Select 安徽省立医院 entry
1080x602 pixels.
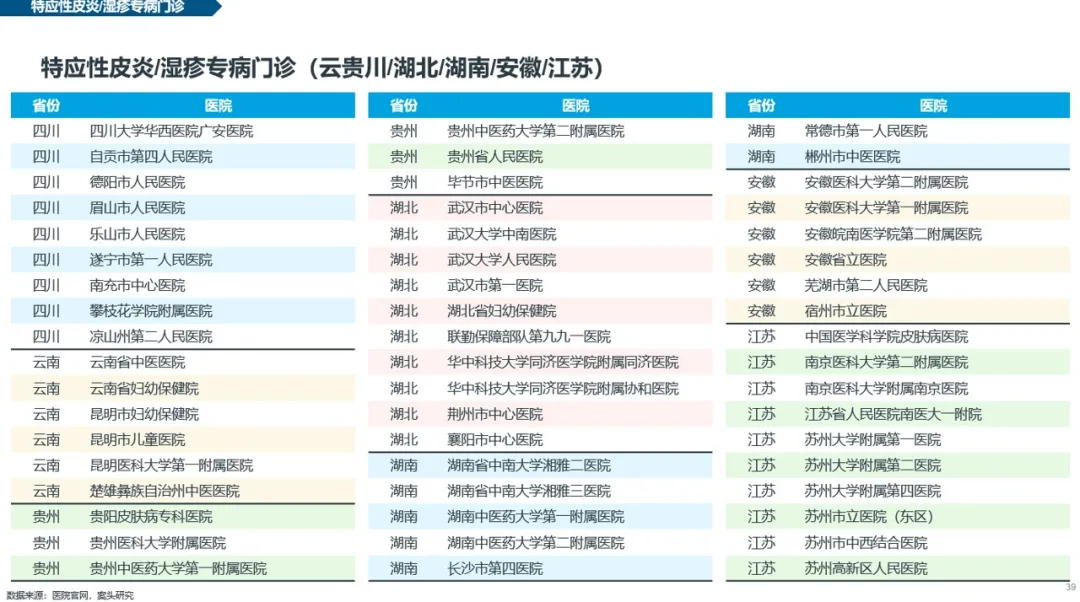click(x=845, y=260)
